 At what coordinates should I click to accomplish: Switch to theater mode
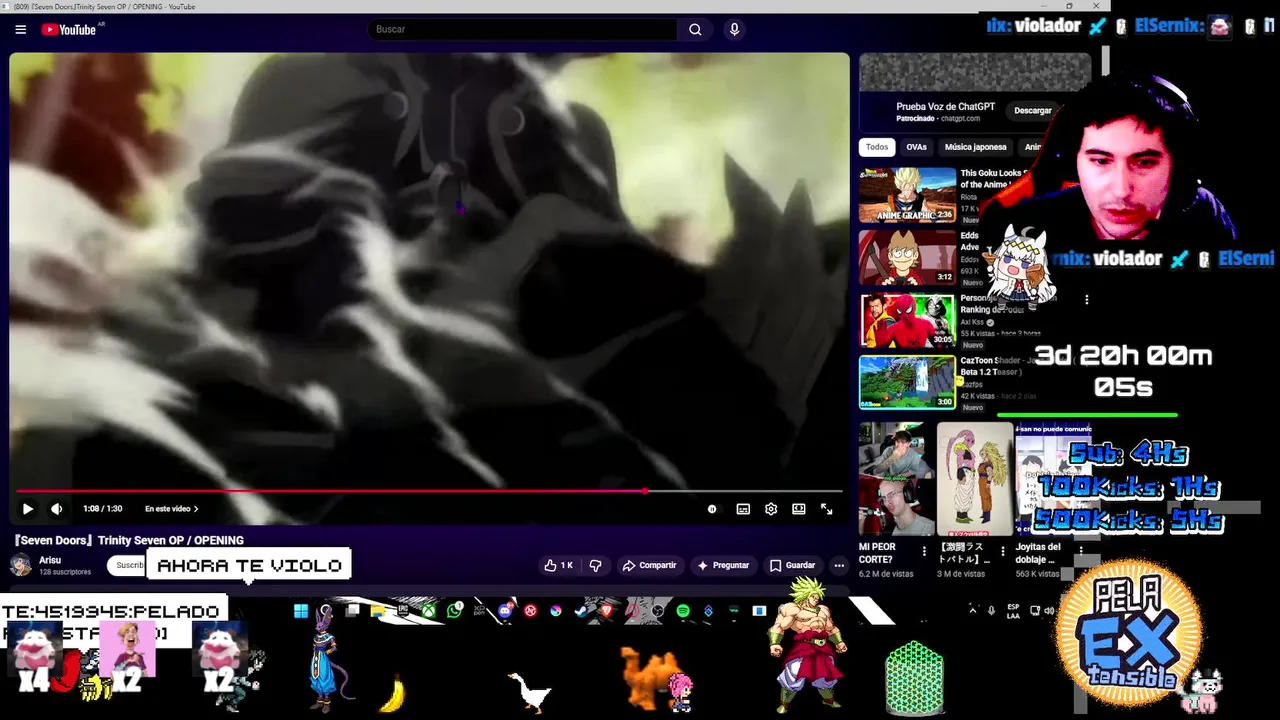(x=799, y=509)
